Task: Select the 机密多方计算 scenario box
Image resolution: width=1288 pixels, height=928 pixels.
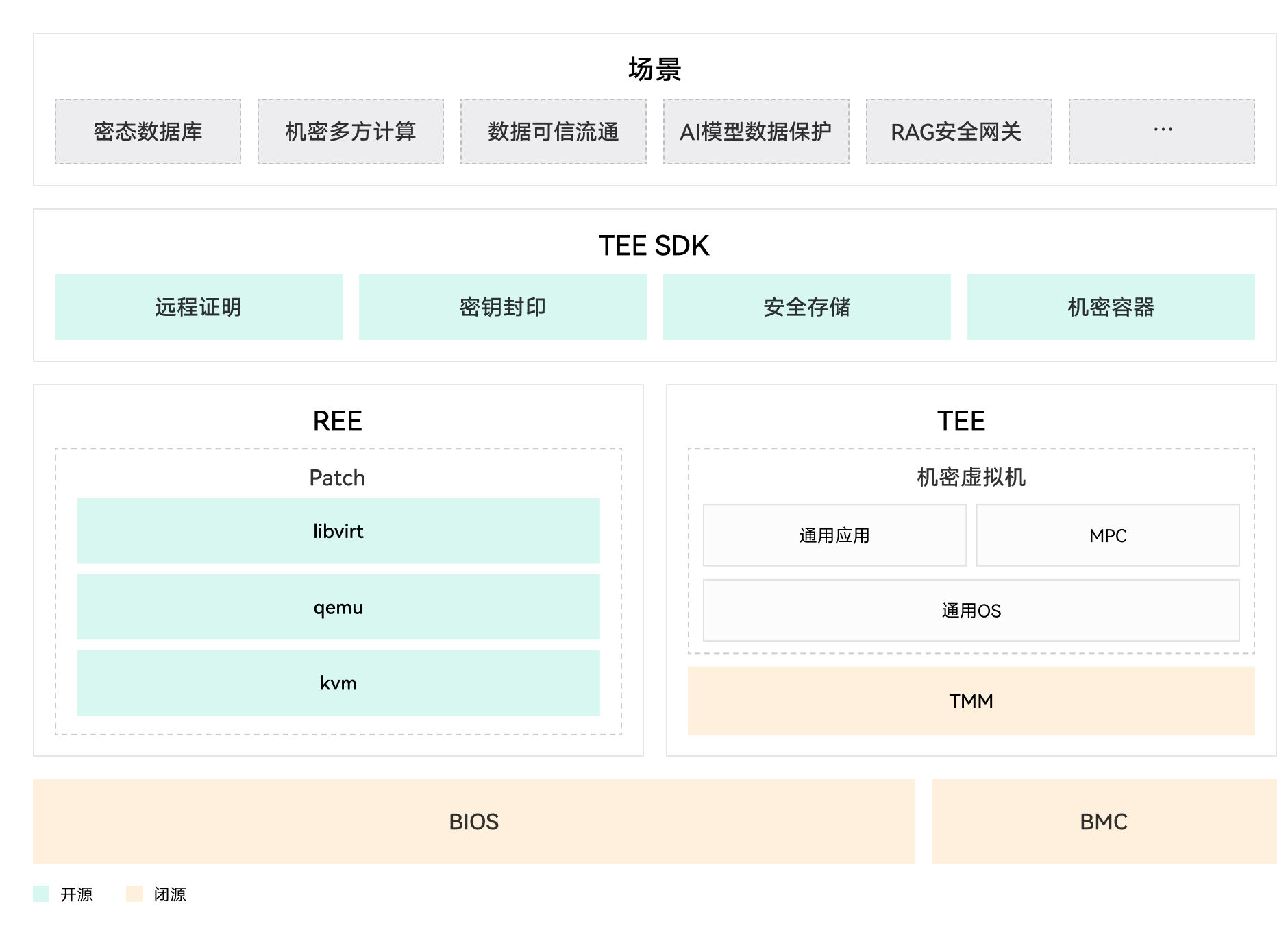Action: point(351,132)
